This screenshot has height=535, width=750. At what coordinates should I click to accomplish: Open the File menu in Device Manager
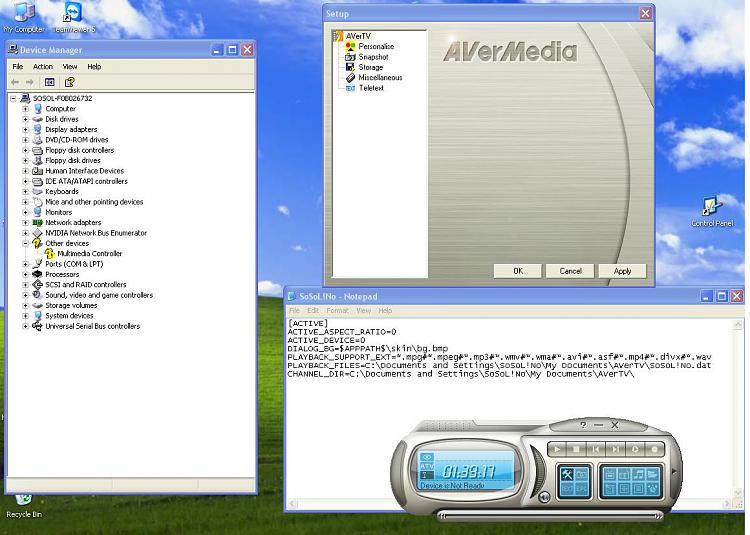coord(18,66)
